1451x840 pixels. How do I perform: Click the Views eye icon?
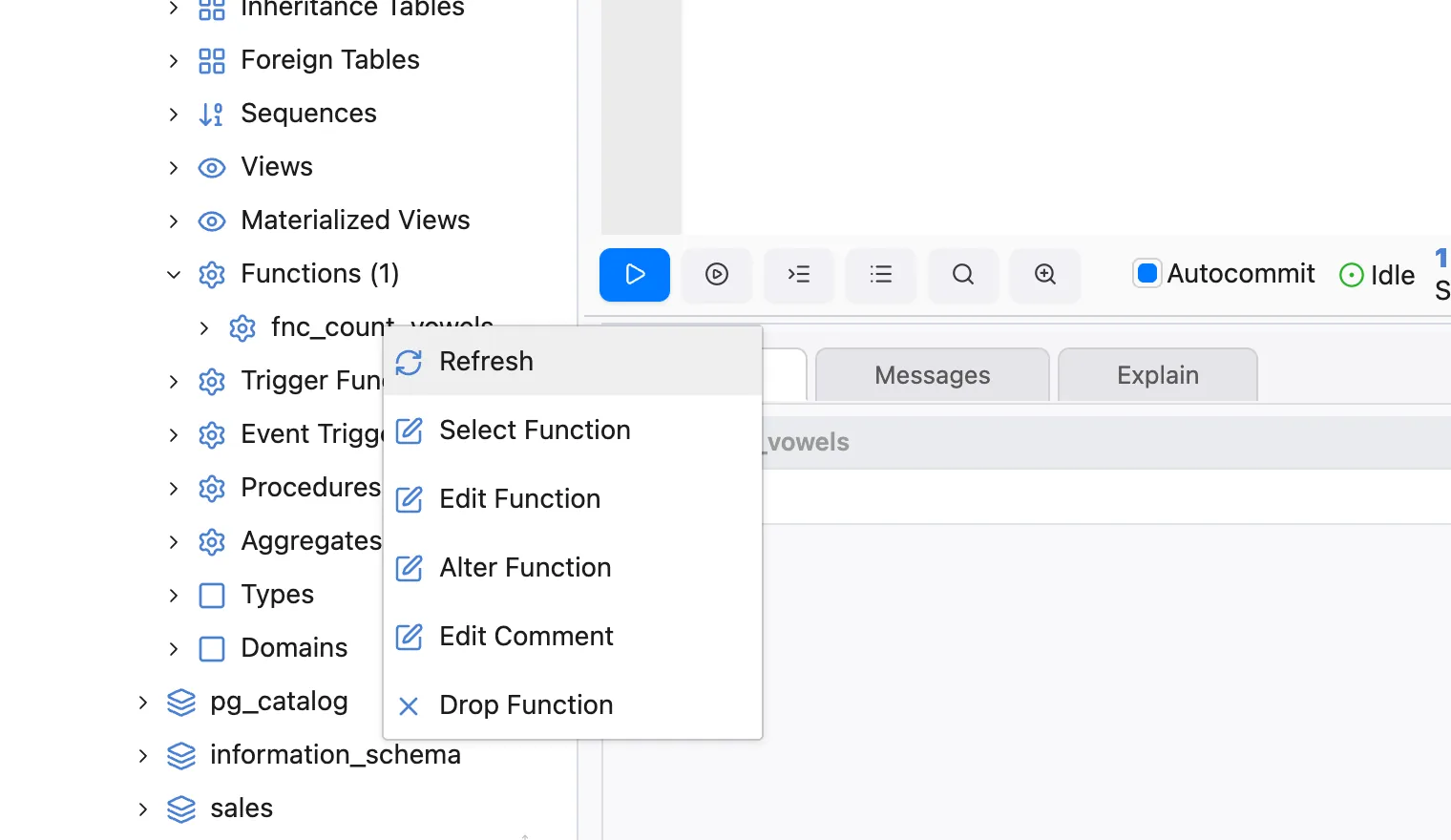coord(211,168)
